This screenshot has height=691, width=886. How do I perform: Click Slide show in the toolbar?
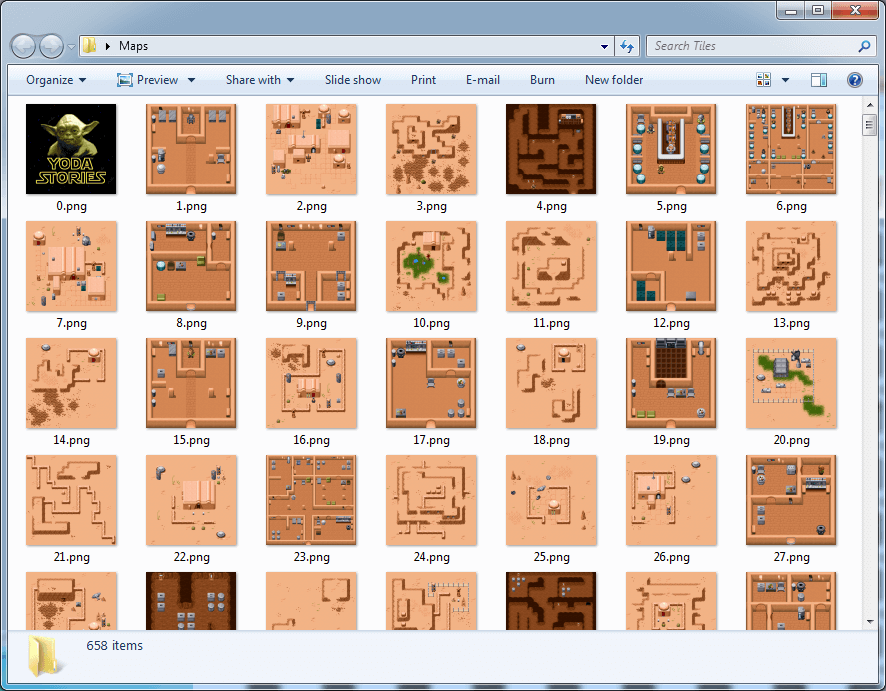352,80
